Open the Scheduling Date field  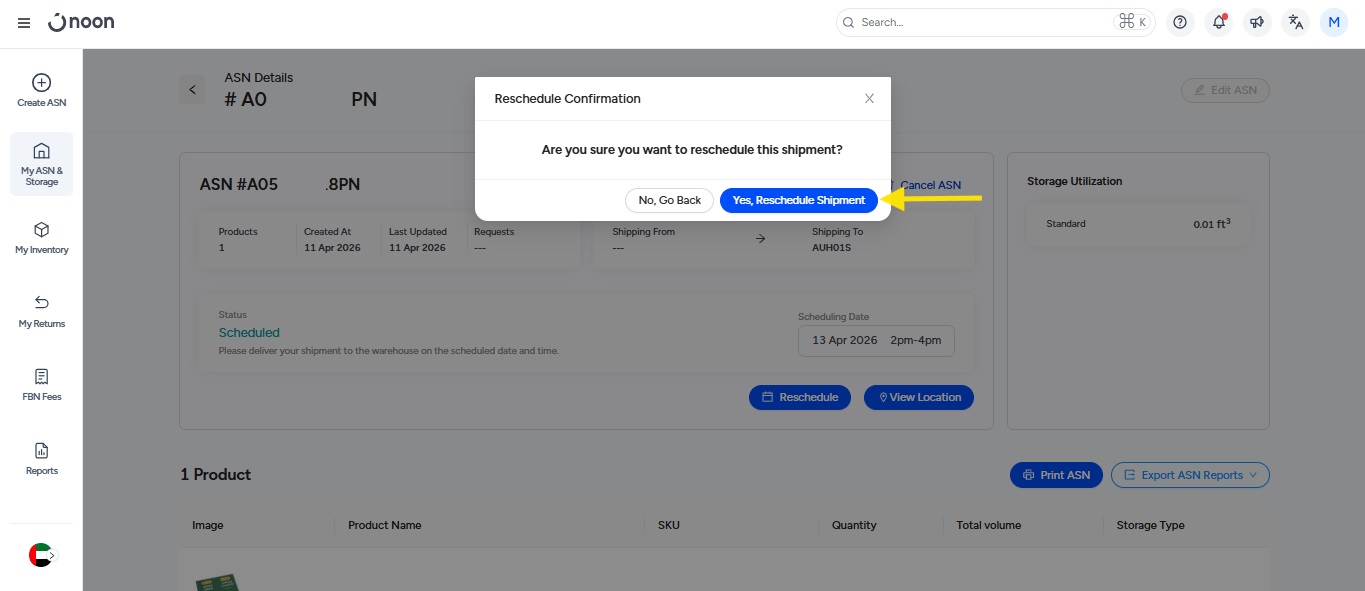click(876, 340)
